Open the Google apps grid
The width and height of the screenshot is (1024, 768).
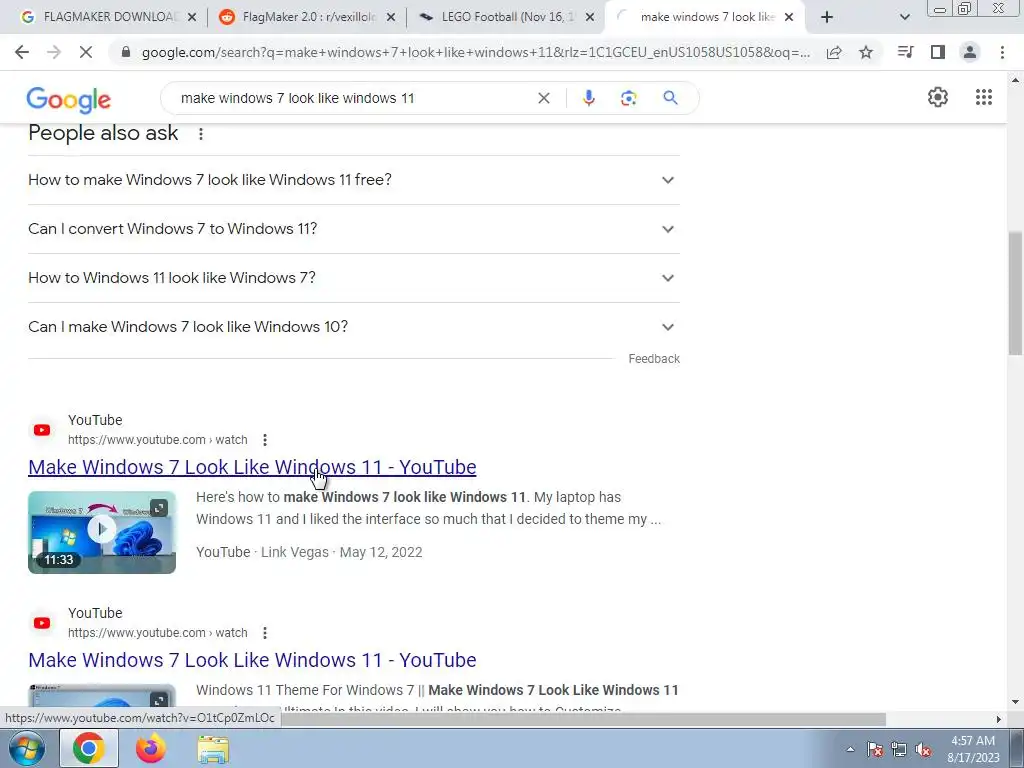click(x=984, y=97)
